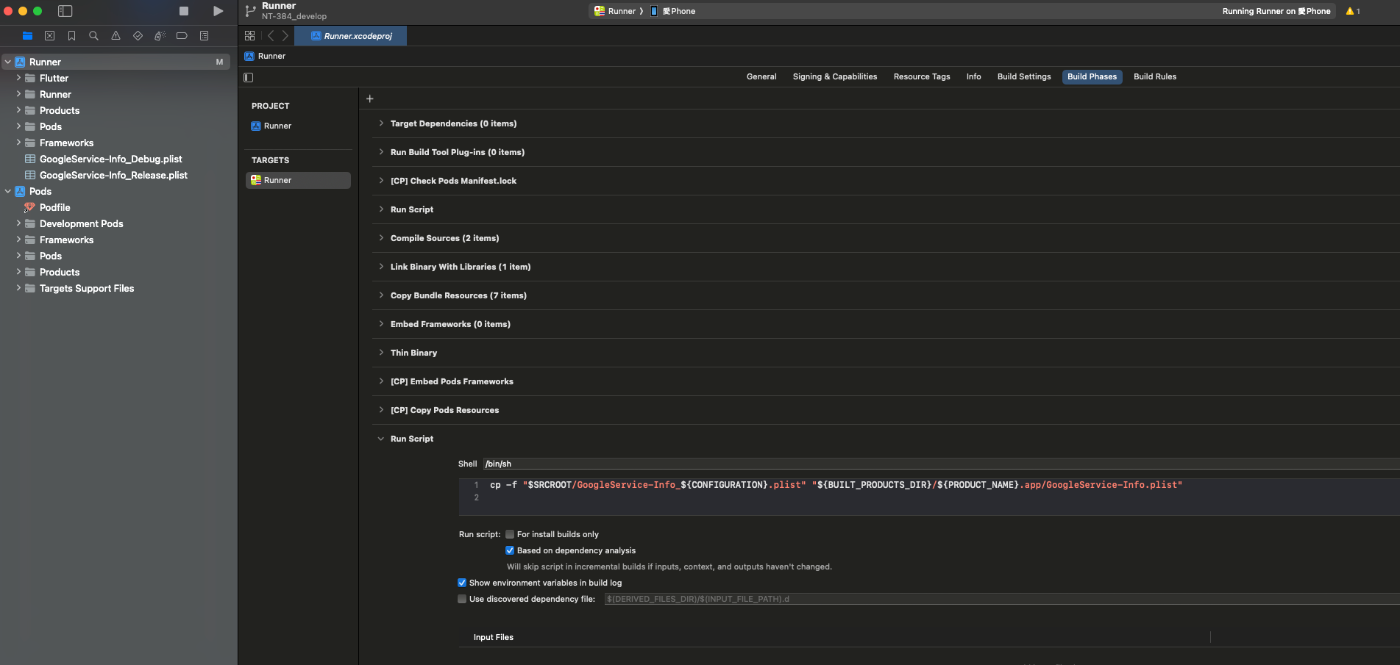Open the Source Control navigator

coord(49,35)
